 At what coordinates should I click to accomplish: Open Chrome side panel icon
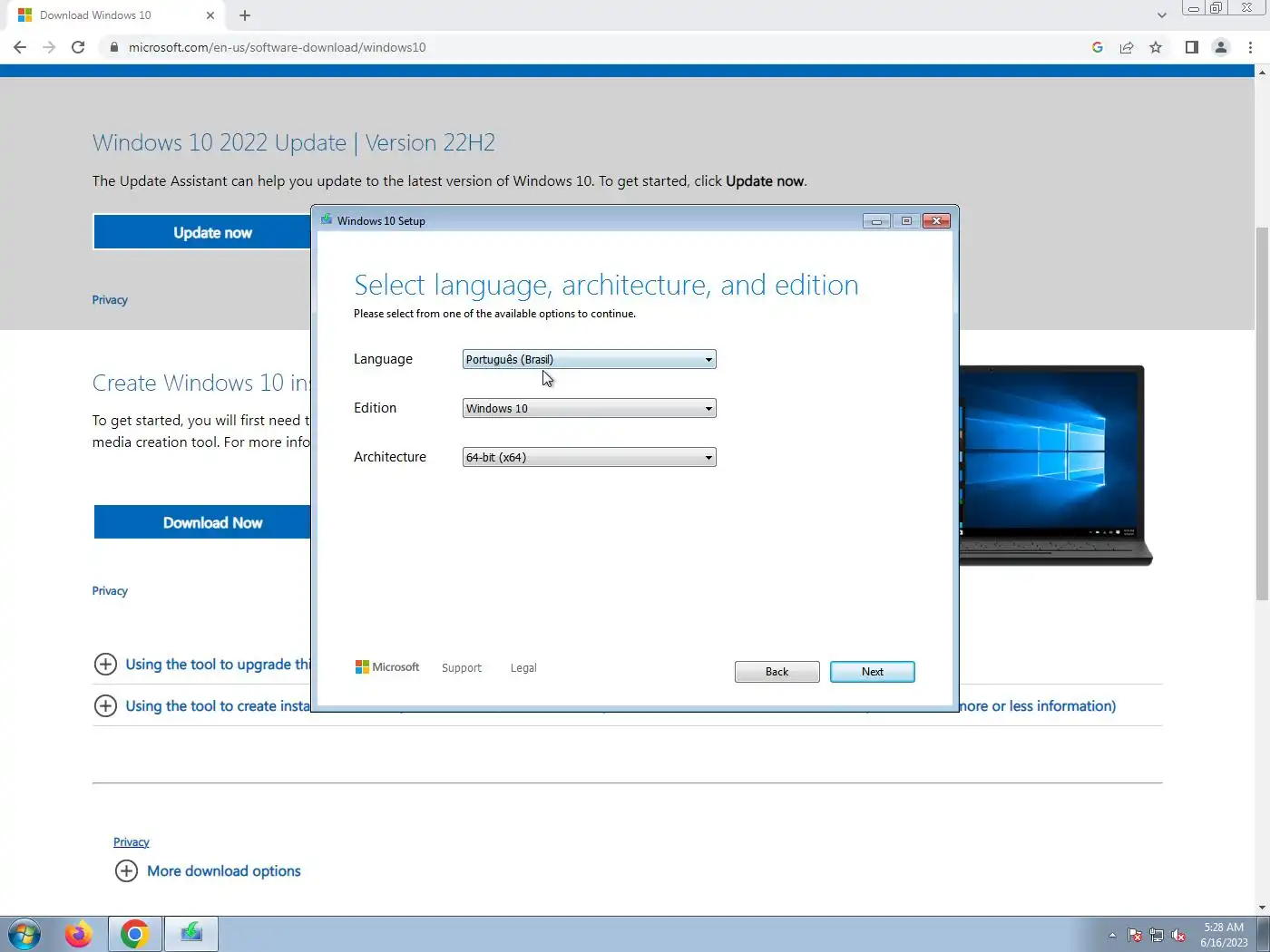[x=1192, y=47]
